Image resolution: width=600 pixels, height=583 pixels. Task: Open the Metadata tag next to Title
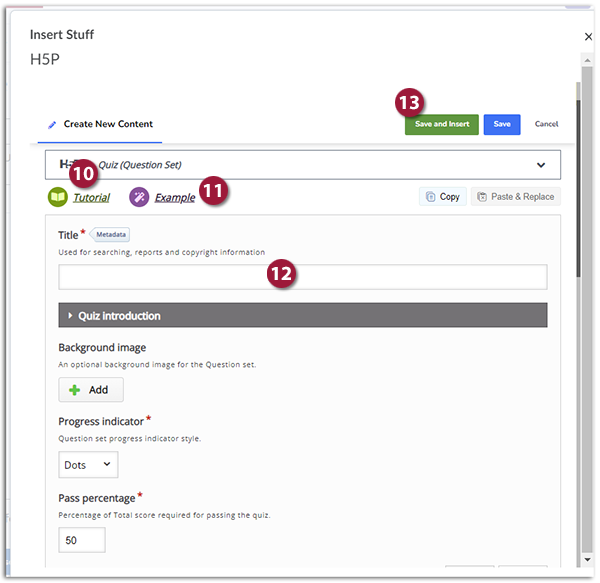(x=111, y=235)
